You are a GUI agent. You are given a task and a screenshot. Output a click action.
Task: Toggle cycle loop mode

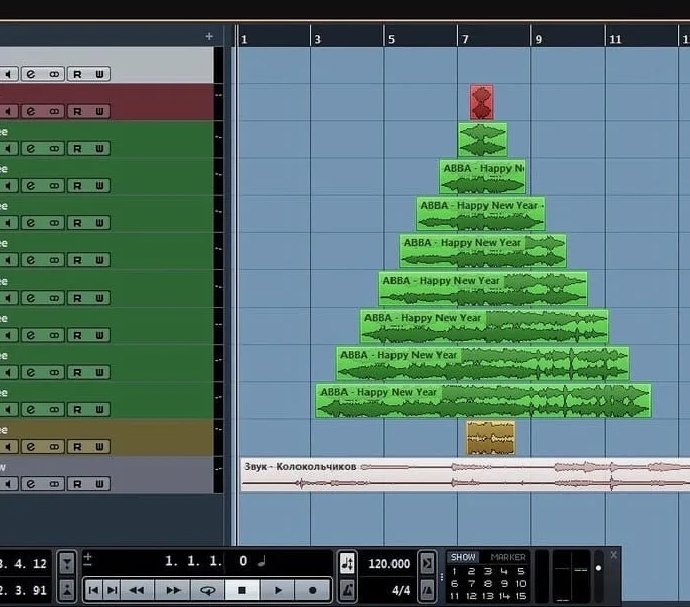[x=207, y=590]
